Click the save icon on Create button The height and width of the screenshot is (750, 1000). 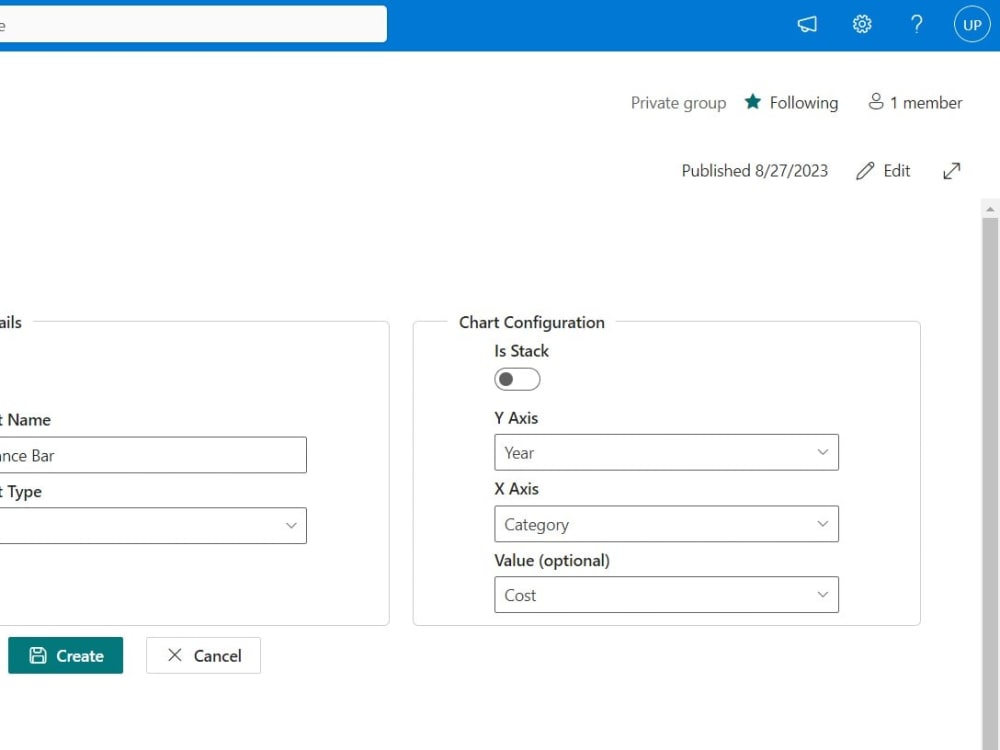[37, 655]
